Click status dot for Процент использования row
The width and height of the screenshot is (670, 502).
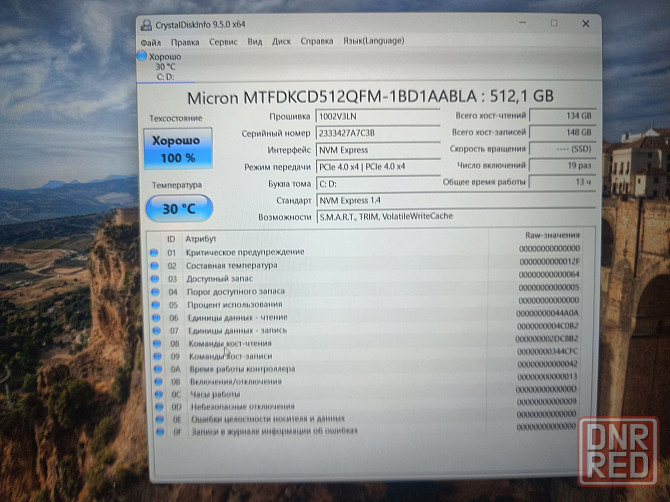click(156, 305)
